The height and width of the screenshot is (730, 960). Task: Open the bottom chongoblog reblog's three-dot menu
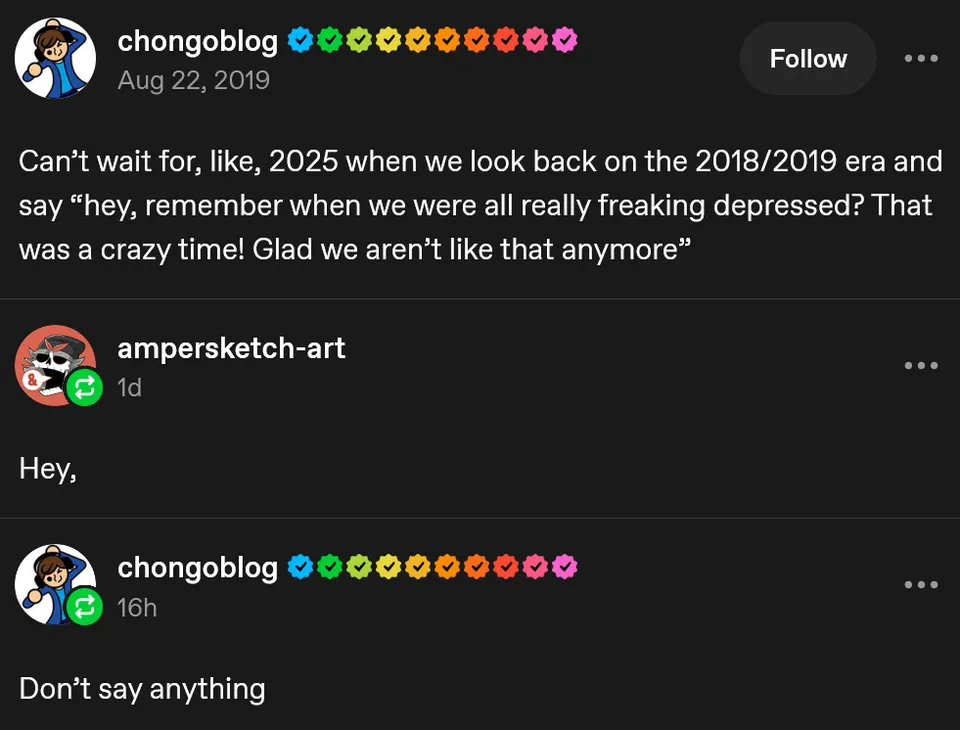920,584
